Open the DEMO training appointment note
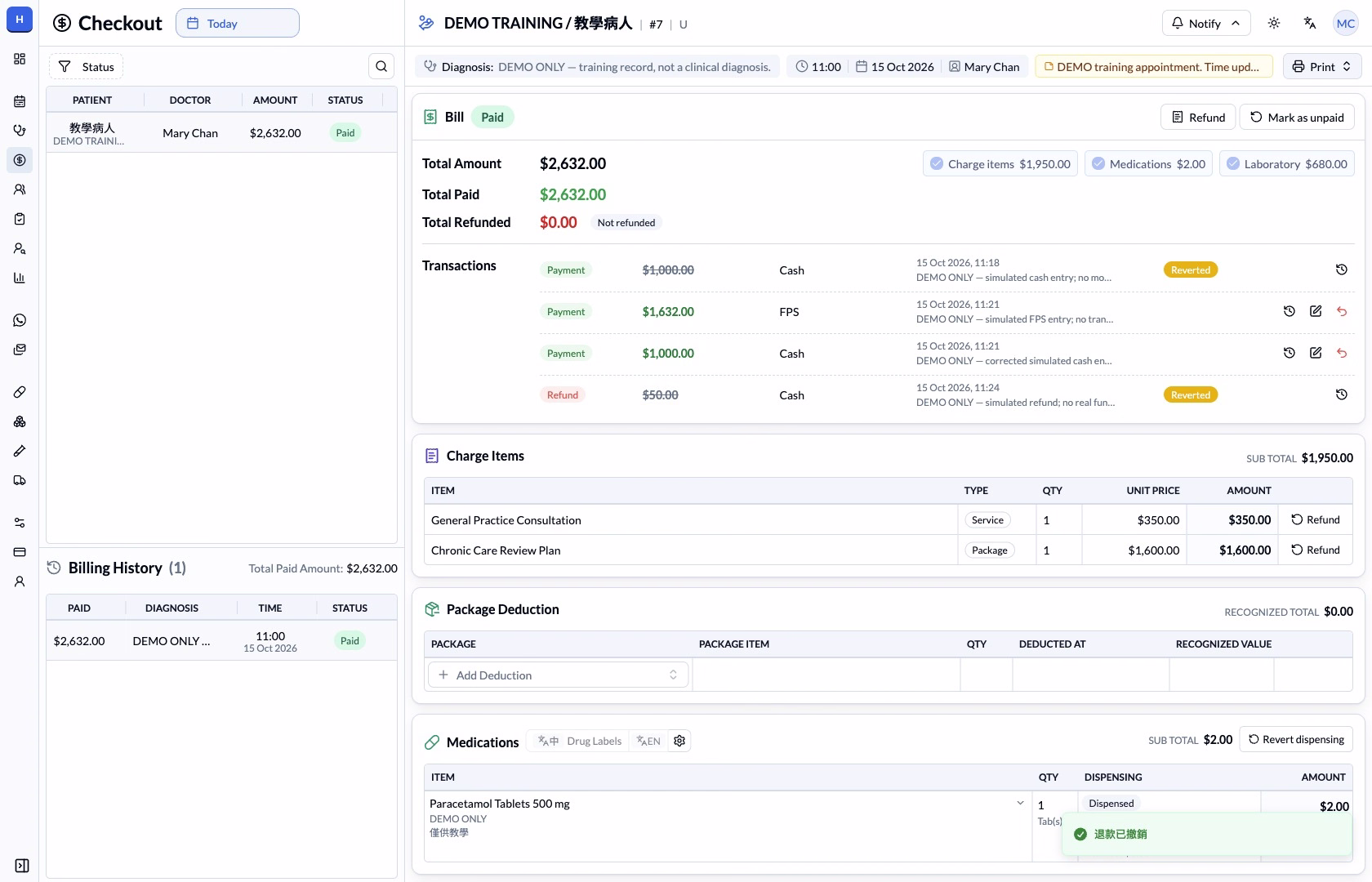 click(x=1154, y=66)
